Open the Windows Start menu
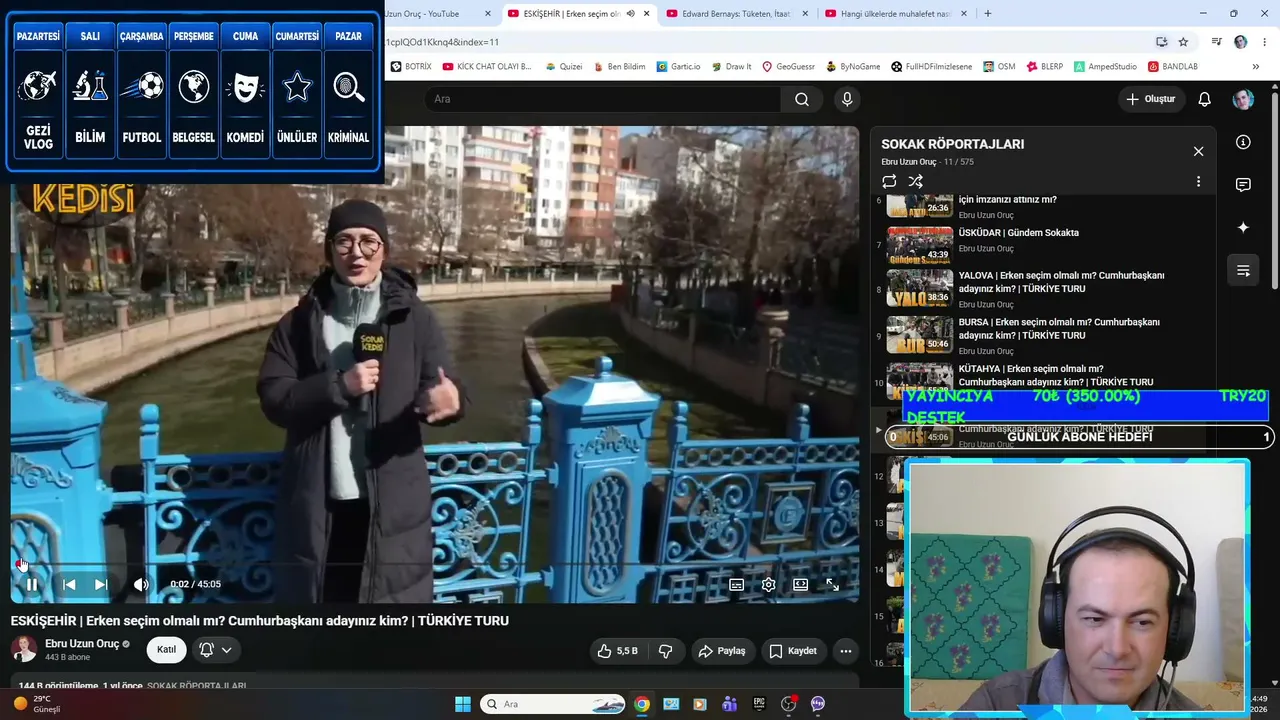This screenshot has width=1280, height=720. pyautogui.click(x=463, y=704)
